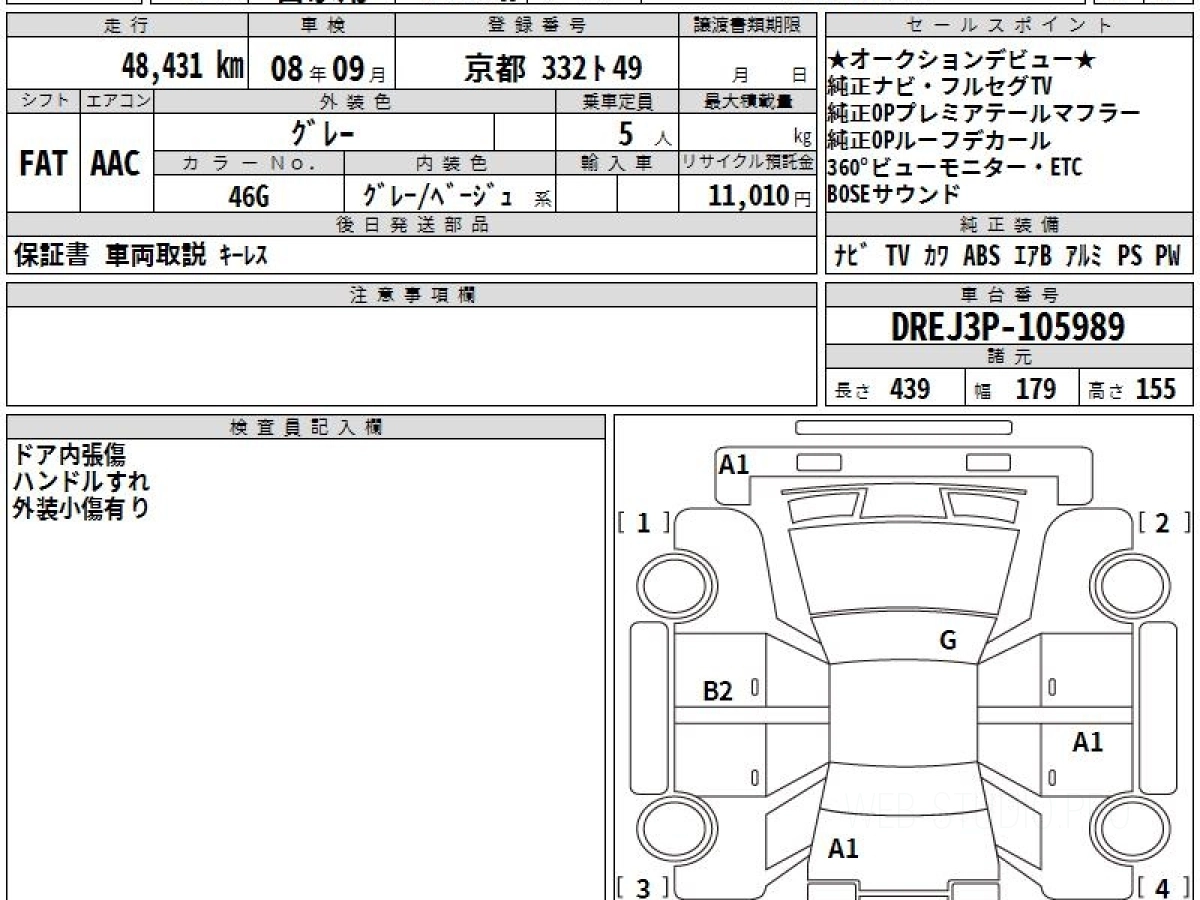Image resolution: width=1200 pixels, height=900 pixels.
Task: Select the アルミ equipment entry
Action: [1083, 256]
